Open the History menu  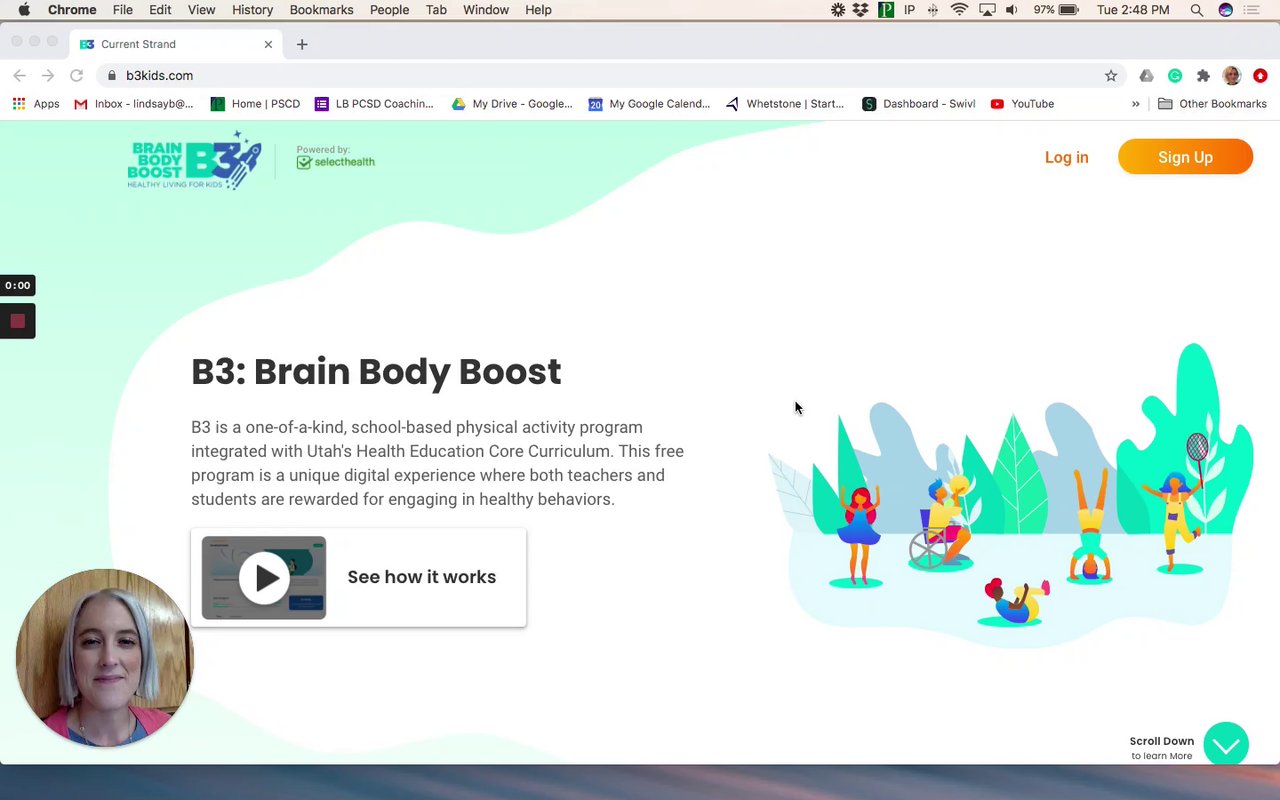click(252, 10)
